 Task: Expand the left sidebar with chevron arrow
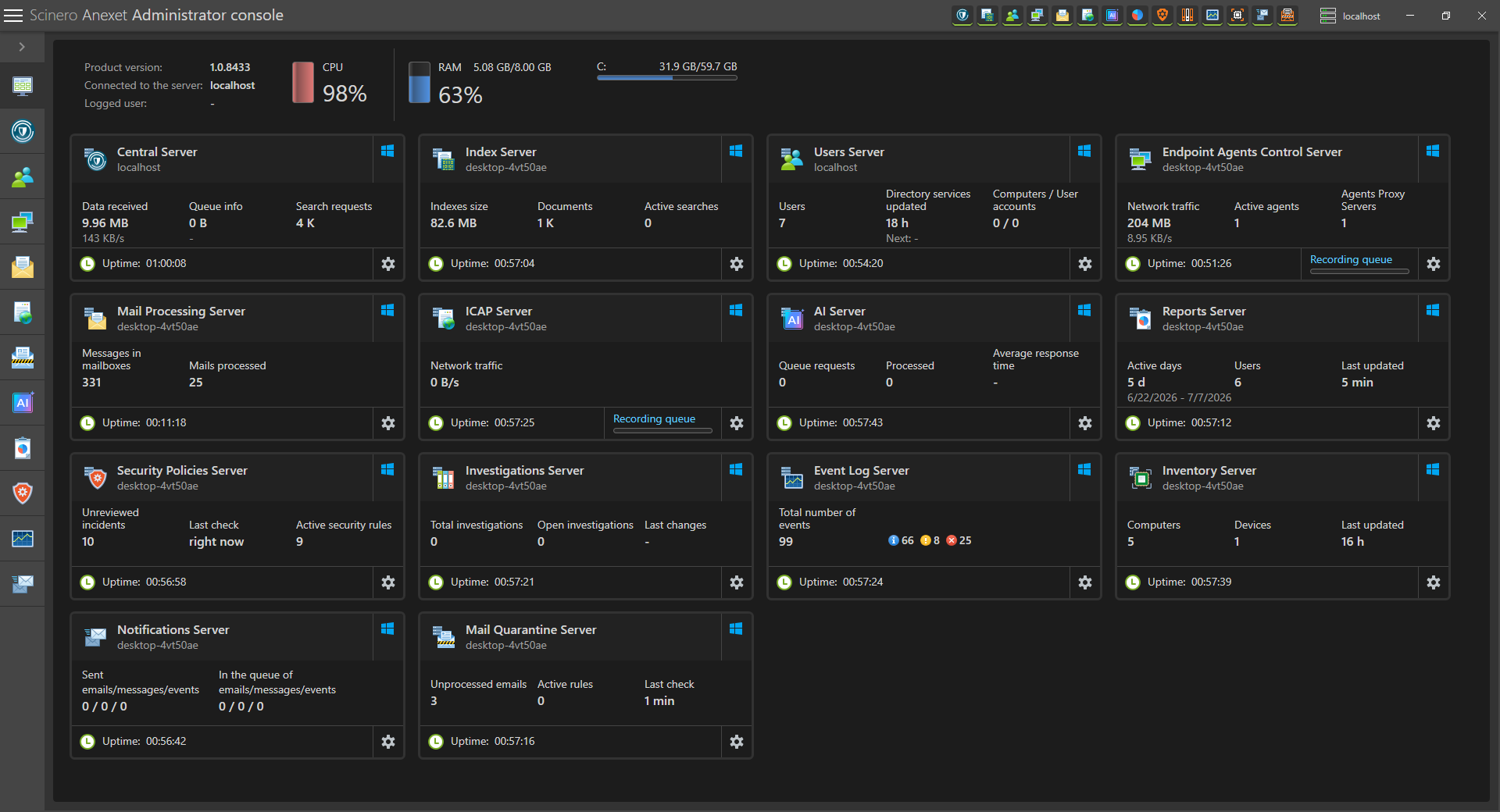(x=22, y=47)
